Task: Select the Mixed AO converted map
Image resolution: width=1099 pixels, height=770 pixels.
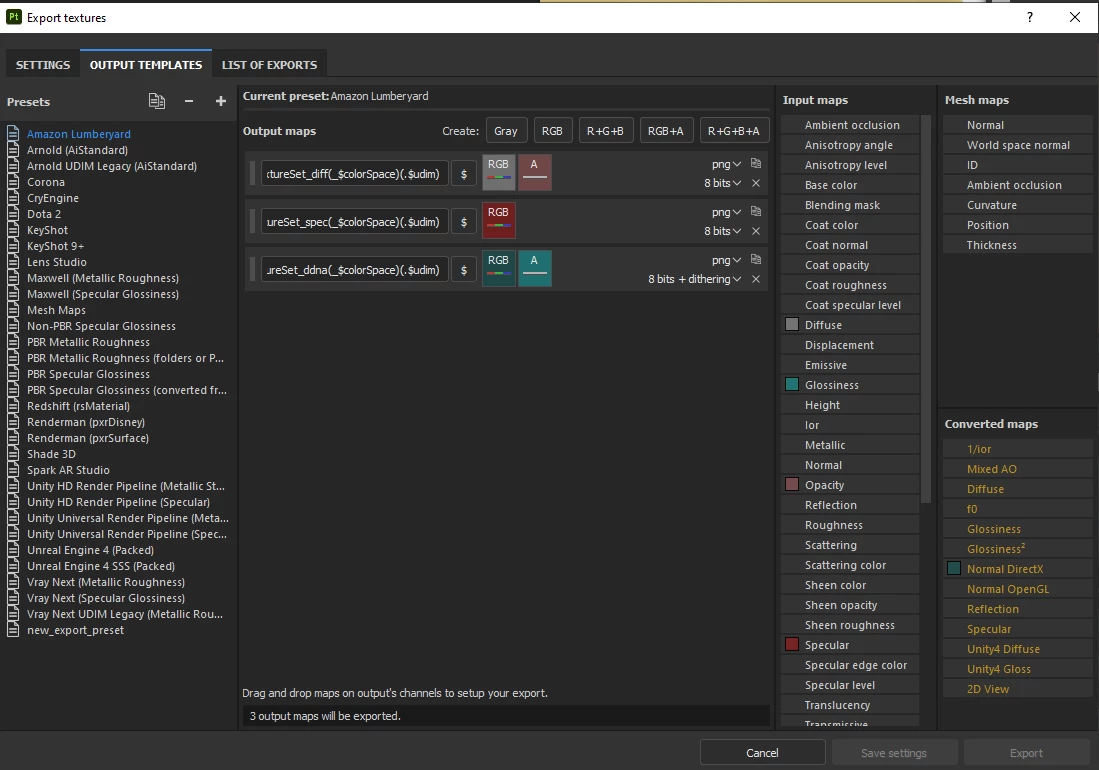Action: click(1018, 469)
